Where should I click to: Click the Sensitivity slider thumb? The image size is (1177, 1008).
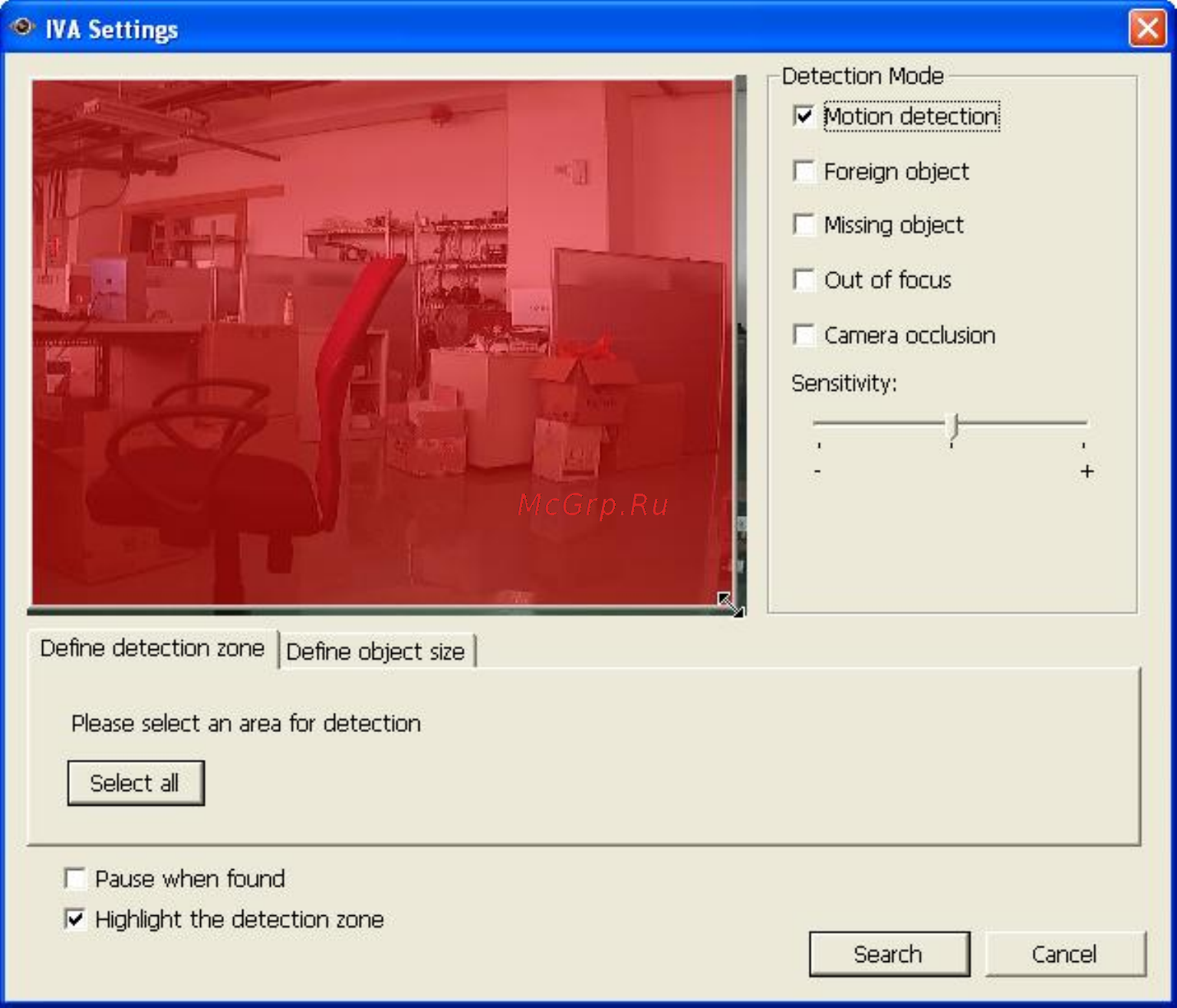(x=952, y=425)
